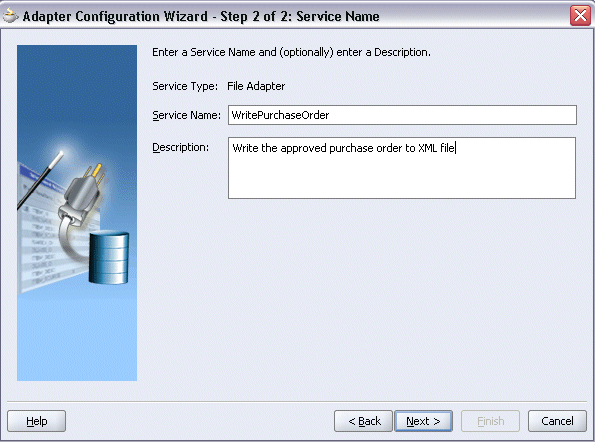Click the disabled Finish button
This screenshot has width=595, height=442.
pos(490,421)
